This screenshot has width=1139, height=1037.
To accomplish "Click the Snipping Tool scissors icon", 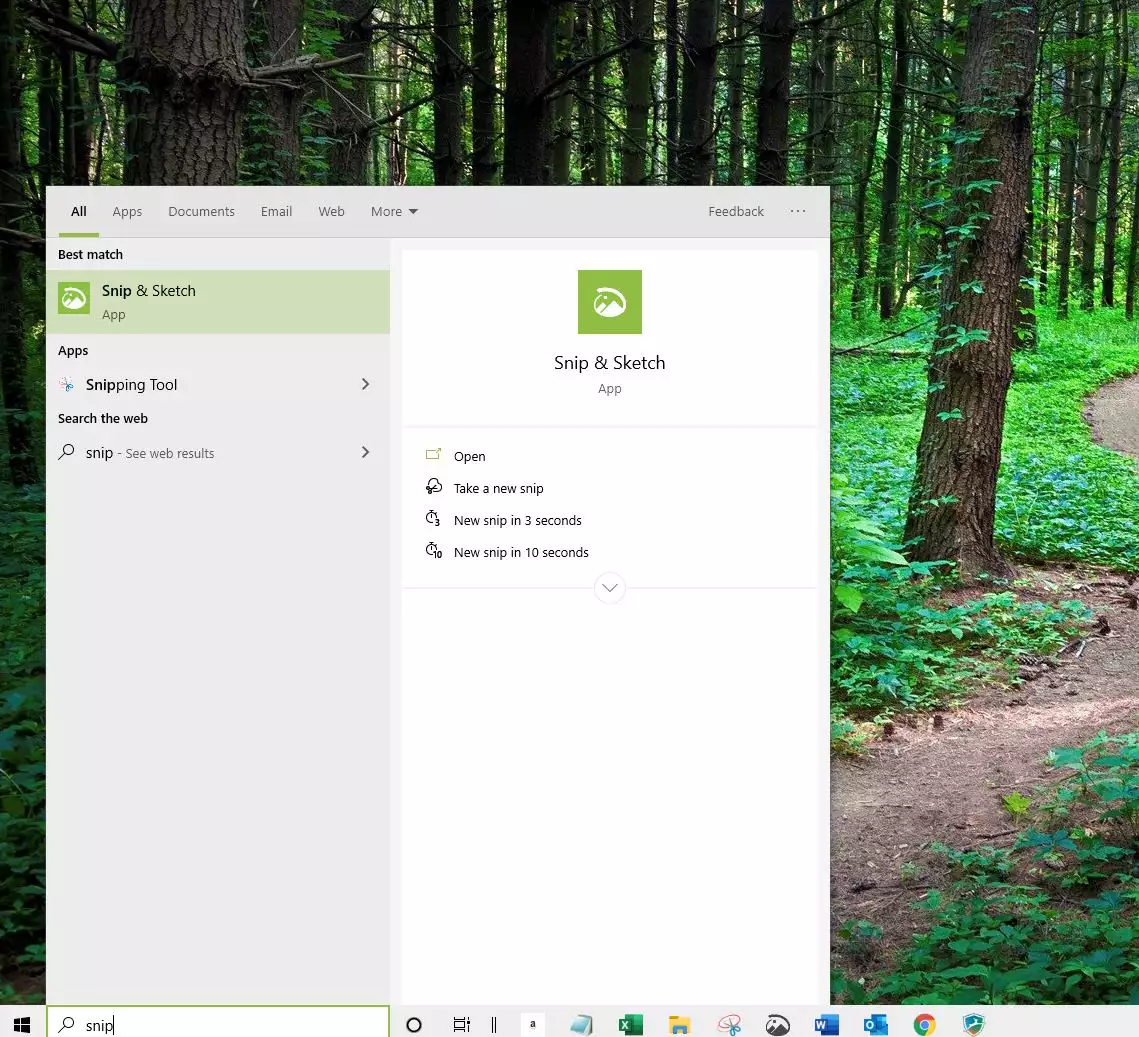I will point(67,384).
